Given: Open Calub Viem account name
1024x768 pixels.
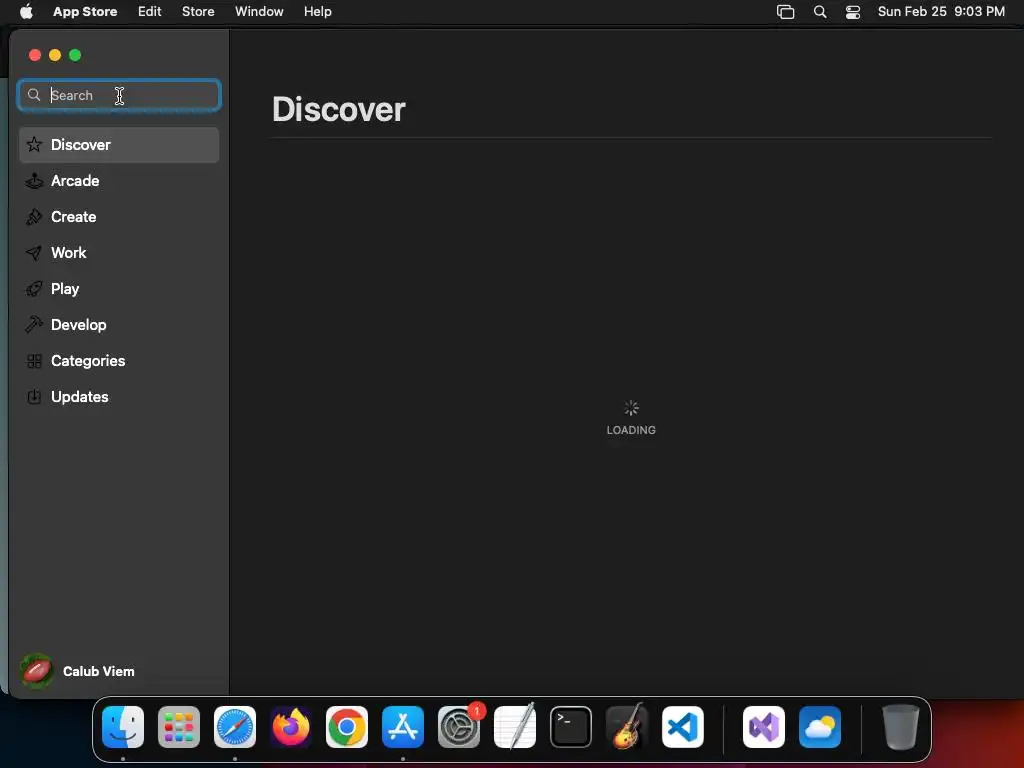Looking at the screenshot, I should tap(99, 671).
